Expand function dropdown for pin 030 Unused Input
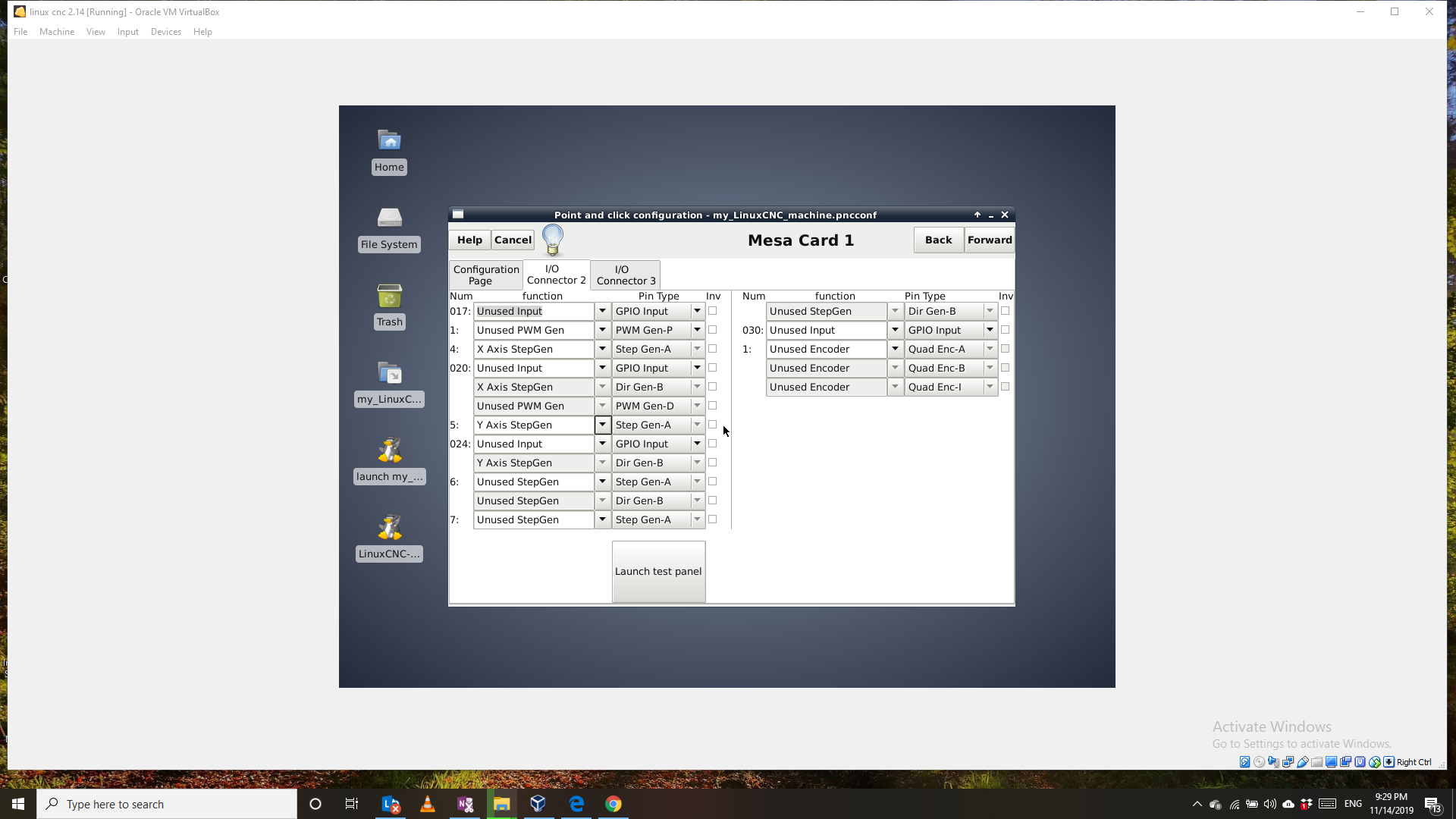This screenshot has height=819, width=1456. point(895,330)
